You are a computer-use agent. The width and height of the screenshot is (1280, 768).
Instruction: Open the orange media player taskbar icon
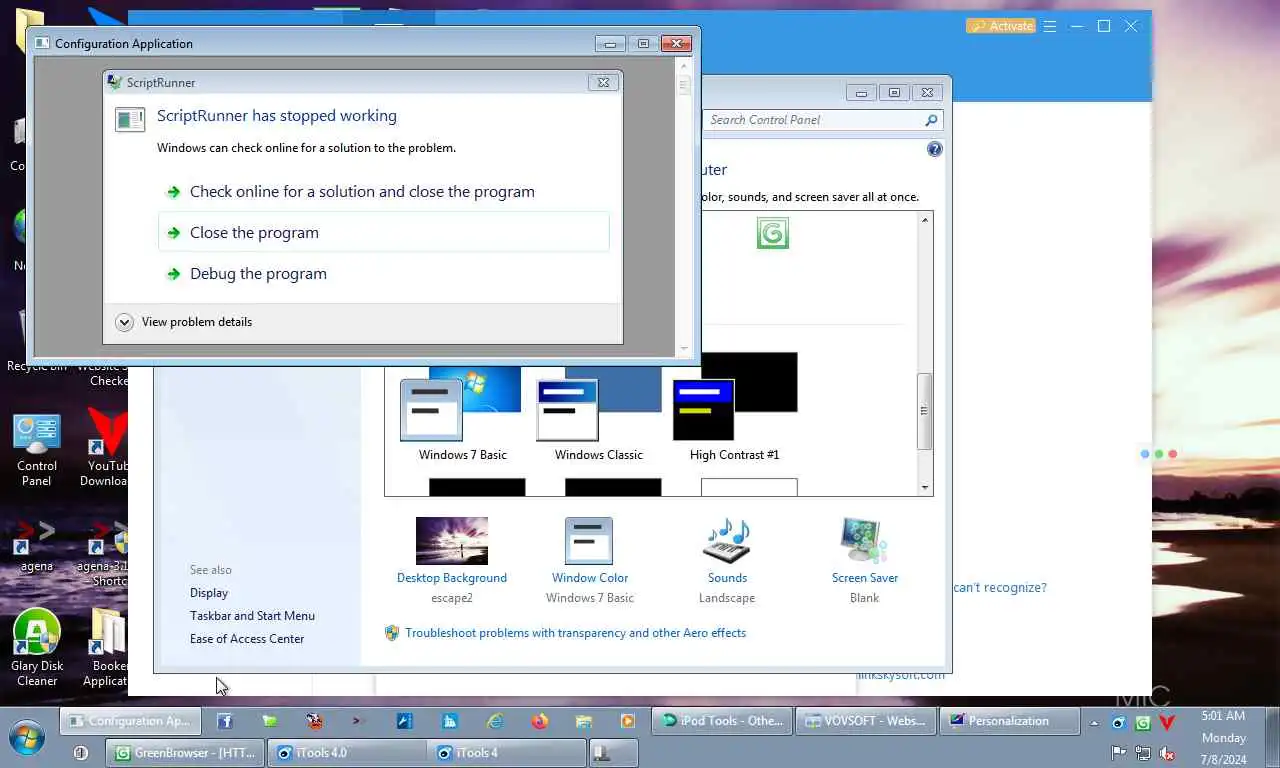[x=628, y=721]
